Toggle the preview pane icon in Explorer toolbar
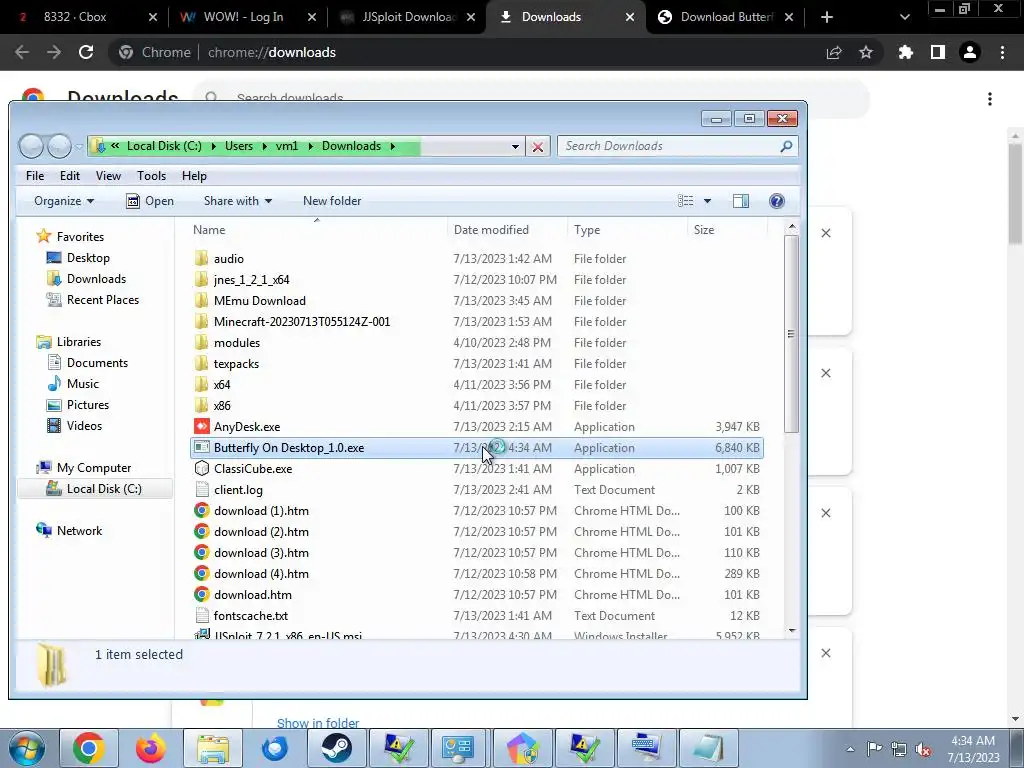 coord(741,201)
